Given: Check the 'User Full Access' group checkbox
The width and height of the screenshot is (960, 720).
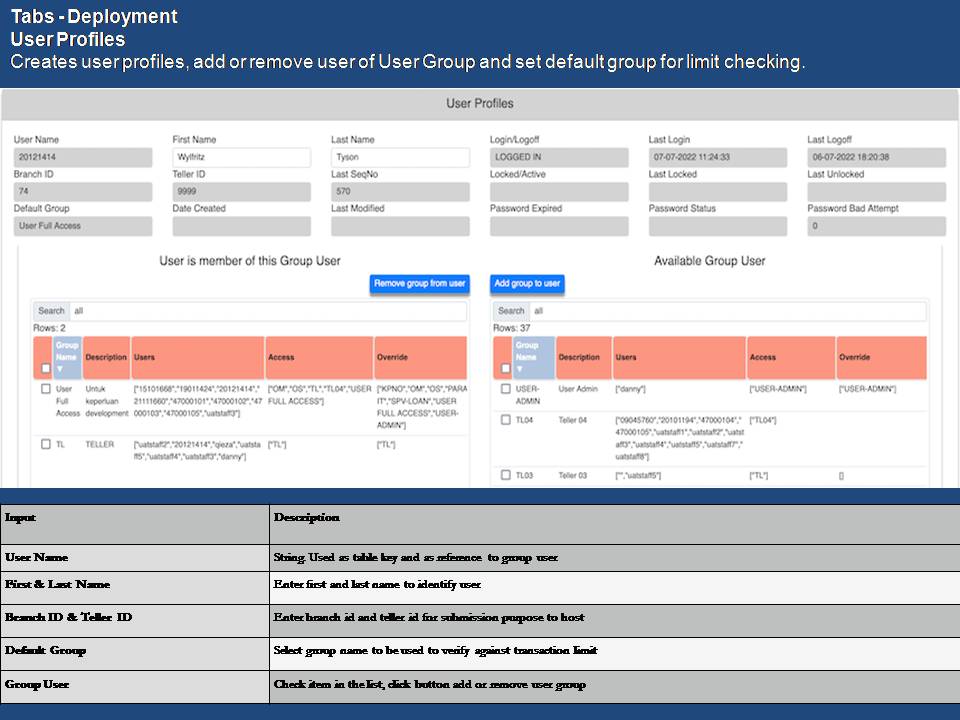Looking at the screenshot, I should pyautogui.click(x=46, y=389).
